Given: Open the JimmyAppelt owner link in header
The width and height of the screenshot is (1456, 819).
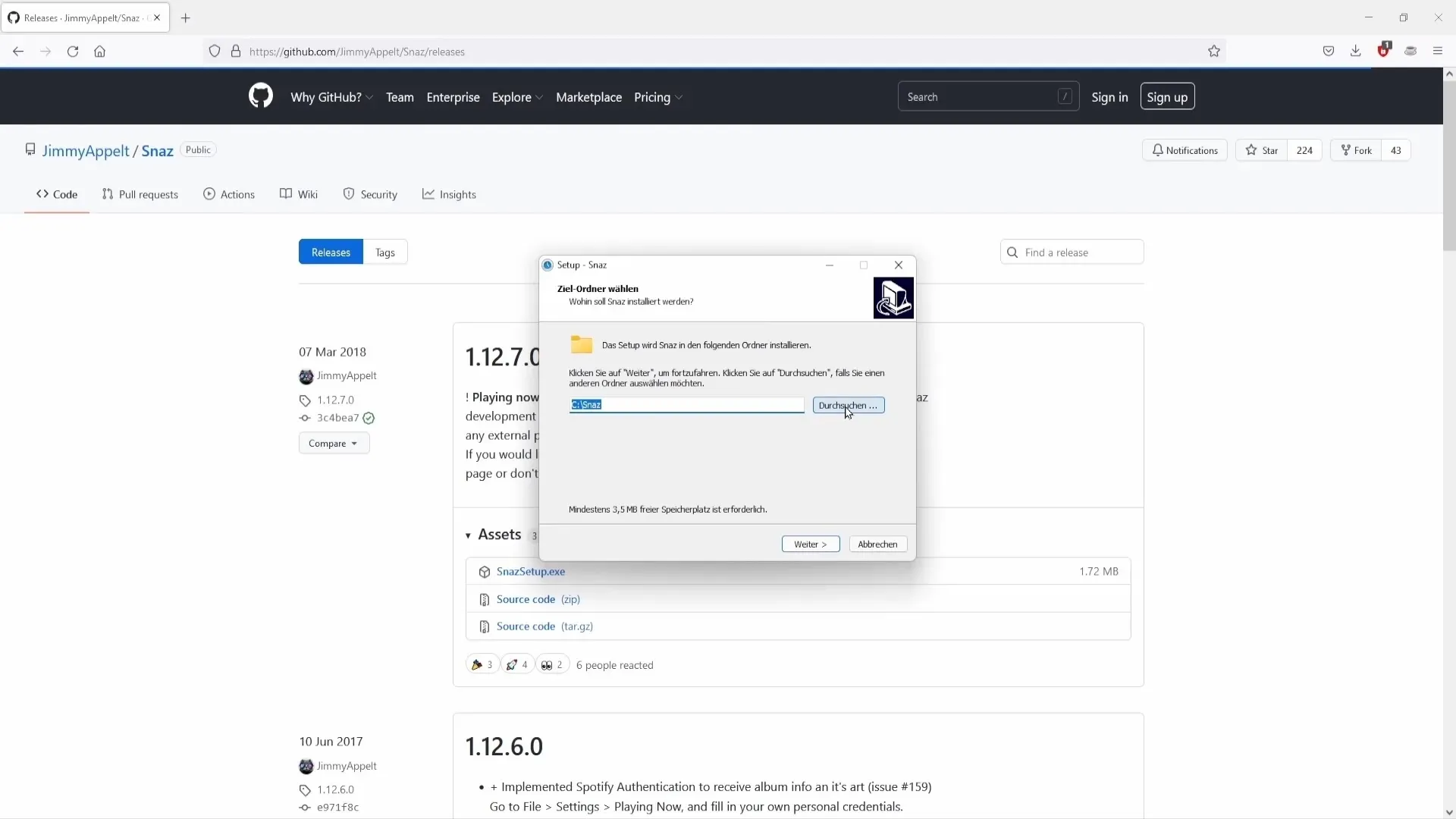Looking at the screenshot, I should tap(86, 150).
